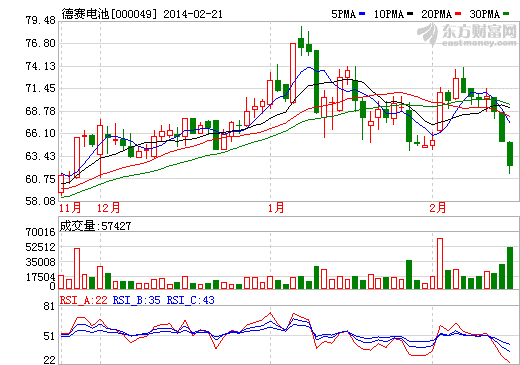The image size is (520, 365).
Task: Click price axis label 68.78
Action: [x=40, y=111]
